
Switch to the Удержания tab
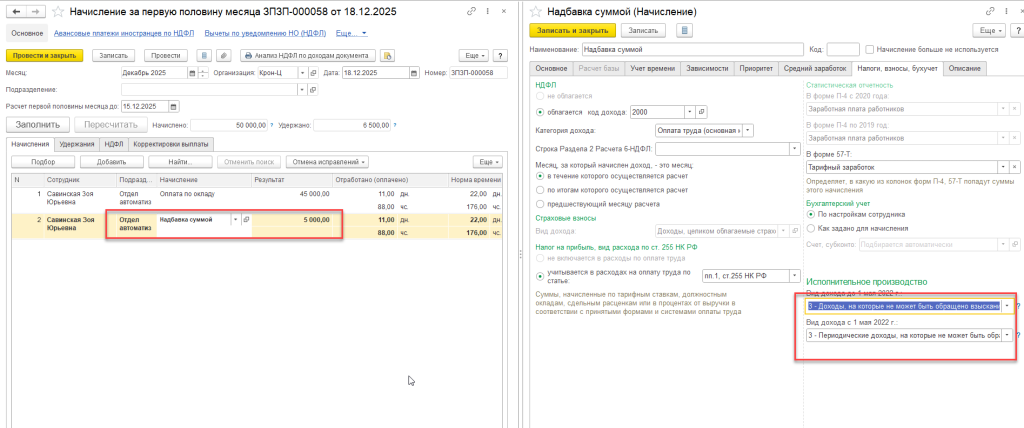click(x=76, y=144)
